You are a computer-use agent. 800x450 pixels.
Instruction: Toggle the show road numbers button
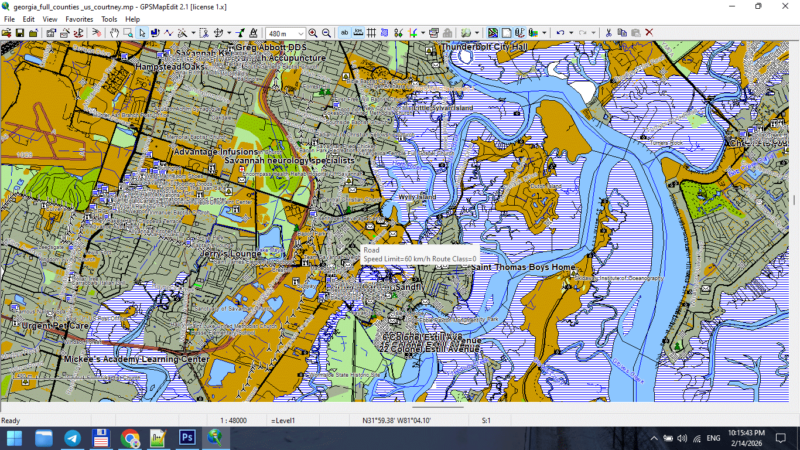coord(358,33)
